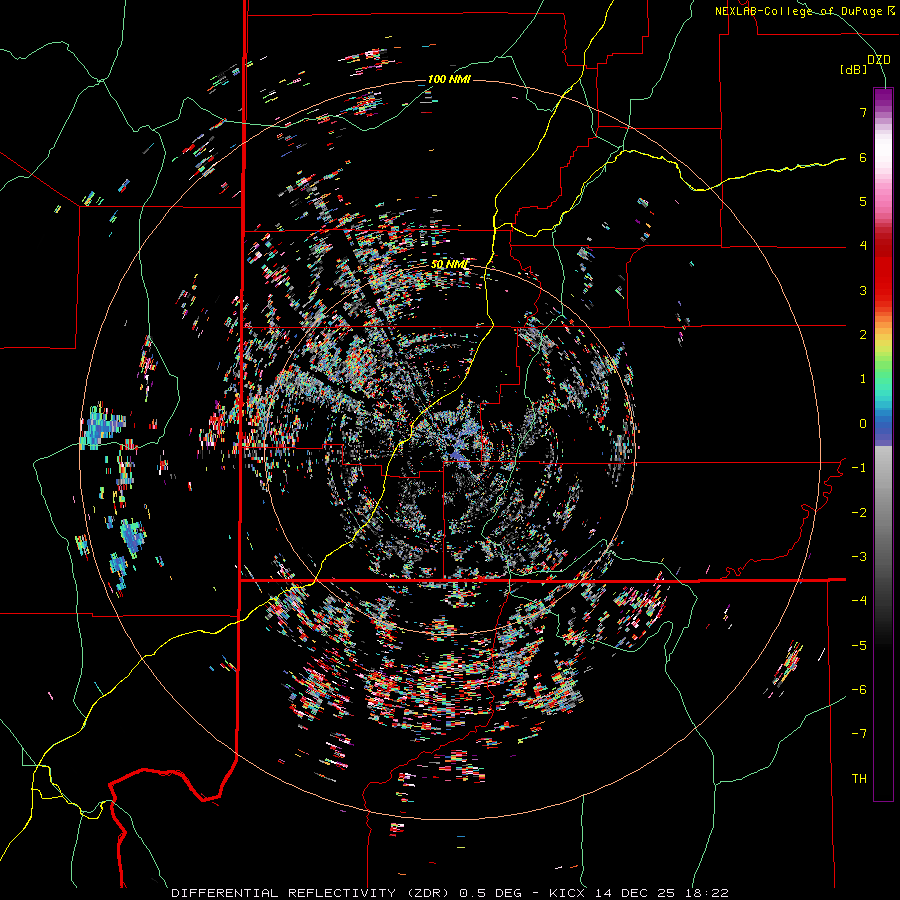This screenshot has width=900, height=900.
Task: Click the 6 value on the scale
Action: 863,157
